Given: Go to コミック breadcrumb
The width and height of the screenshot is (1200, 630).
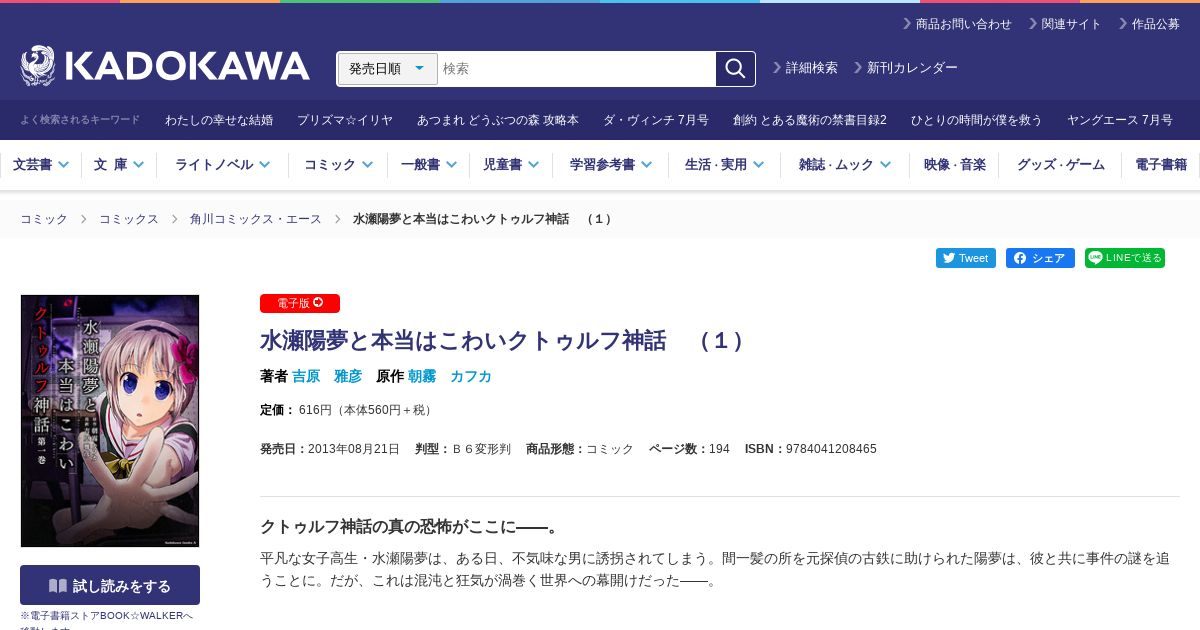Looking at the screenshot, I should 44,219.
